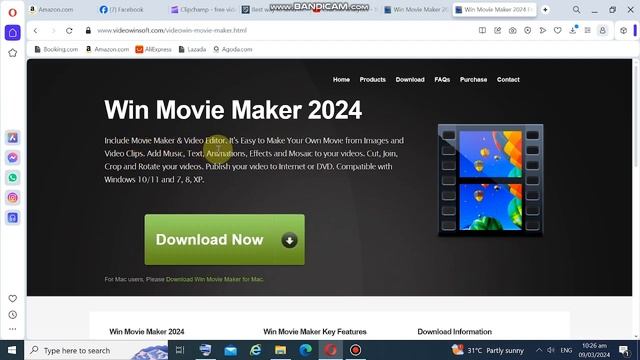Open WhatsApp in the sidebar
Screen dimensions: 640x360
click(x=13, y=178)
